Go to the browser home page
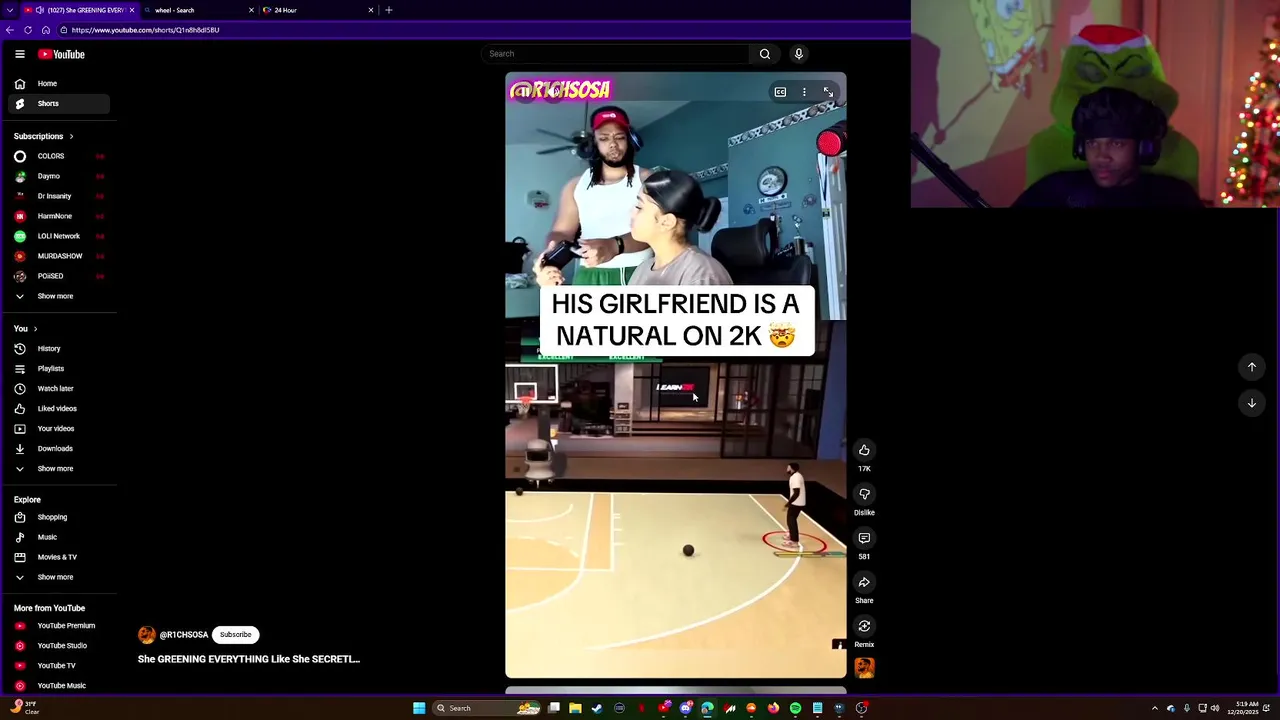Viewport: 1280px width, 720px height. click(x=45, y=30)
